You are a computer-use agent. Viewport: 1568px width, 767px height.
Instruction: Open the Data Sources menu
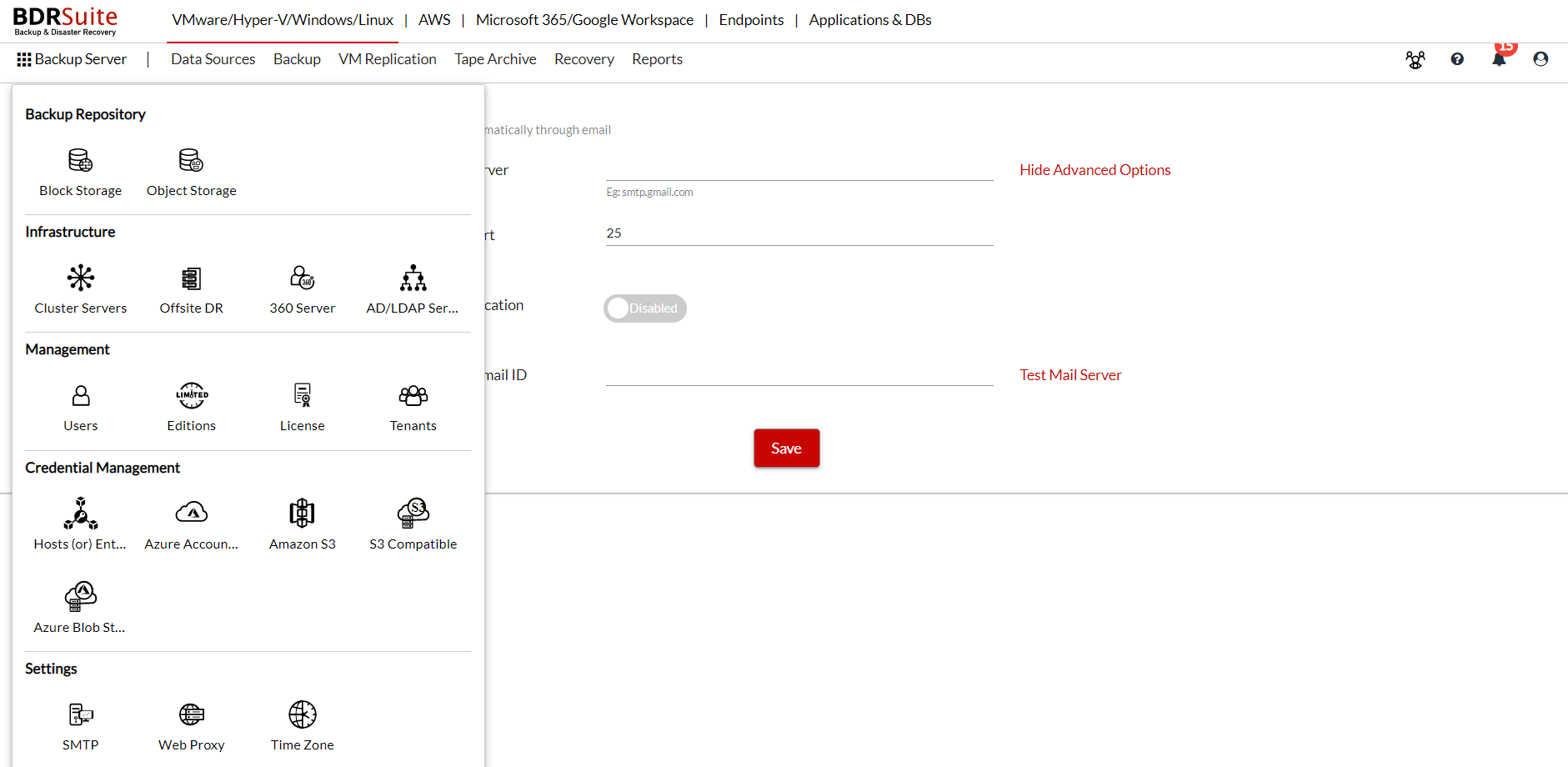click(x=213, y=59)
